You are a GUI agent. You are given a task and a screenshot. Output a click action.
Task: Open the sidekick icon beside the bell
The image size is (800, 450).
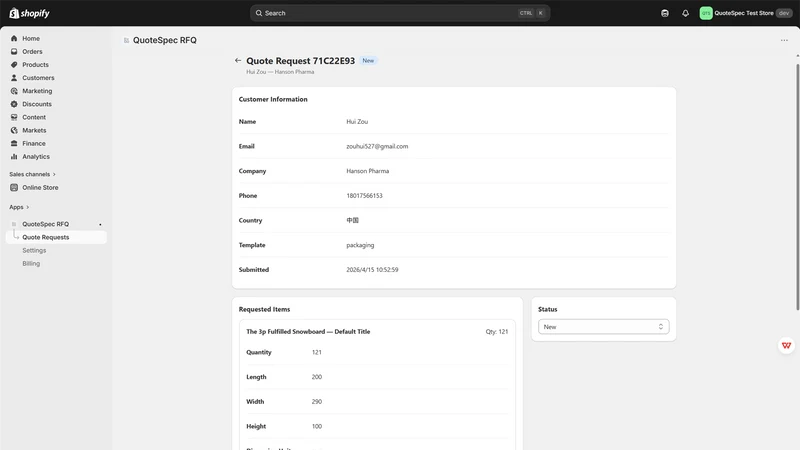click(x=665, y=13)
